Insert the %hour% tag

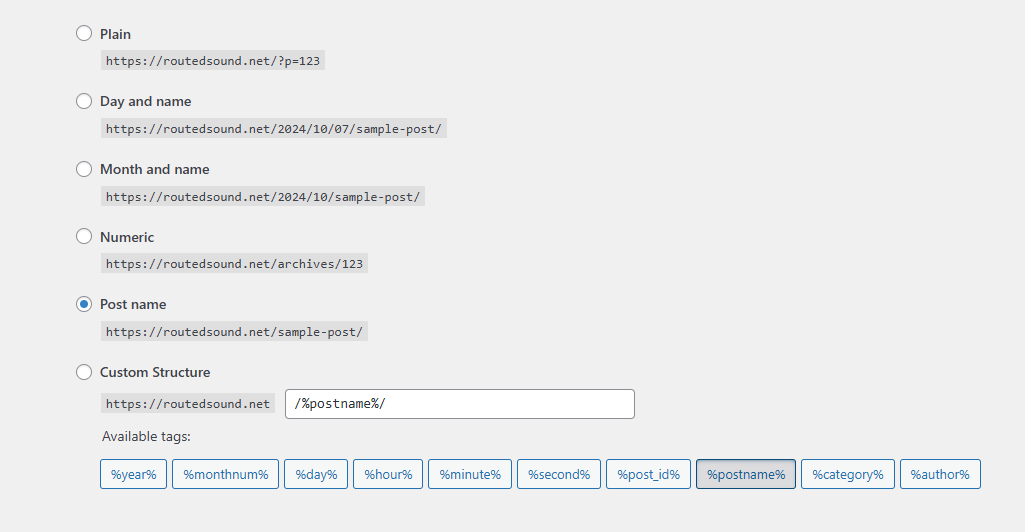tap(388, 474)
